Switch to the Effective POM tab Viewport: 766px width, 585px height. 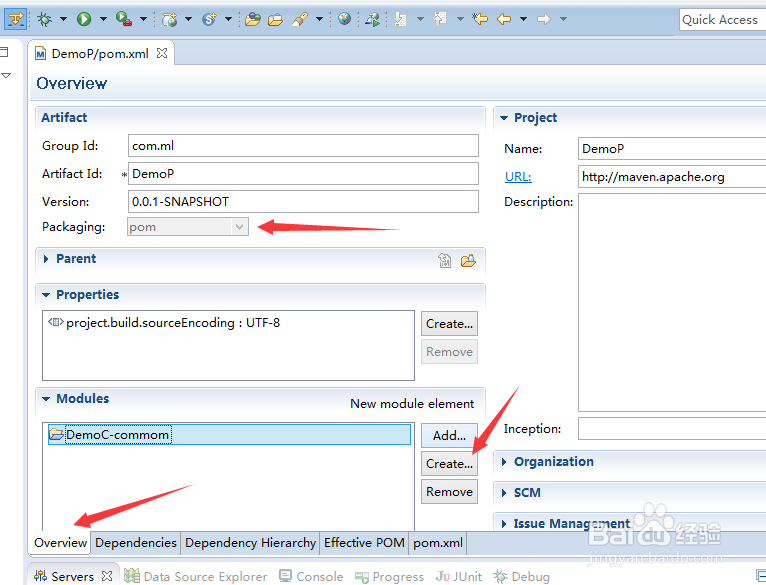[x=364, y=543]
